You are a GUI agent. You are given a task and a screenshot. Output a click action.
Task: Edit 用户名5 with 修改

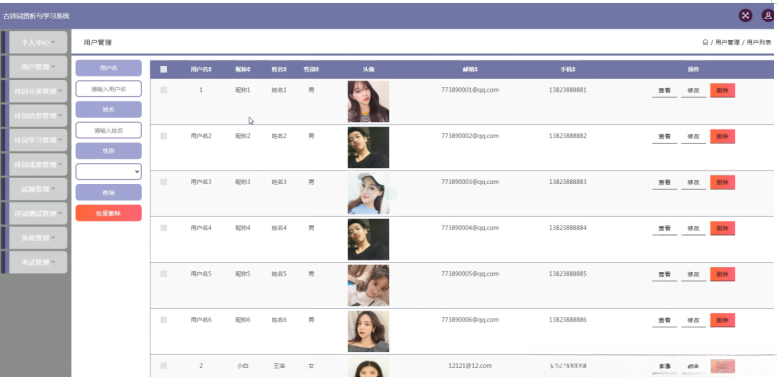(x=693, y=274)
